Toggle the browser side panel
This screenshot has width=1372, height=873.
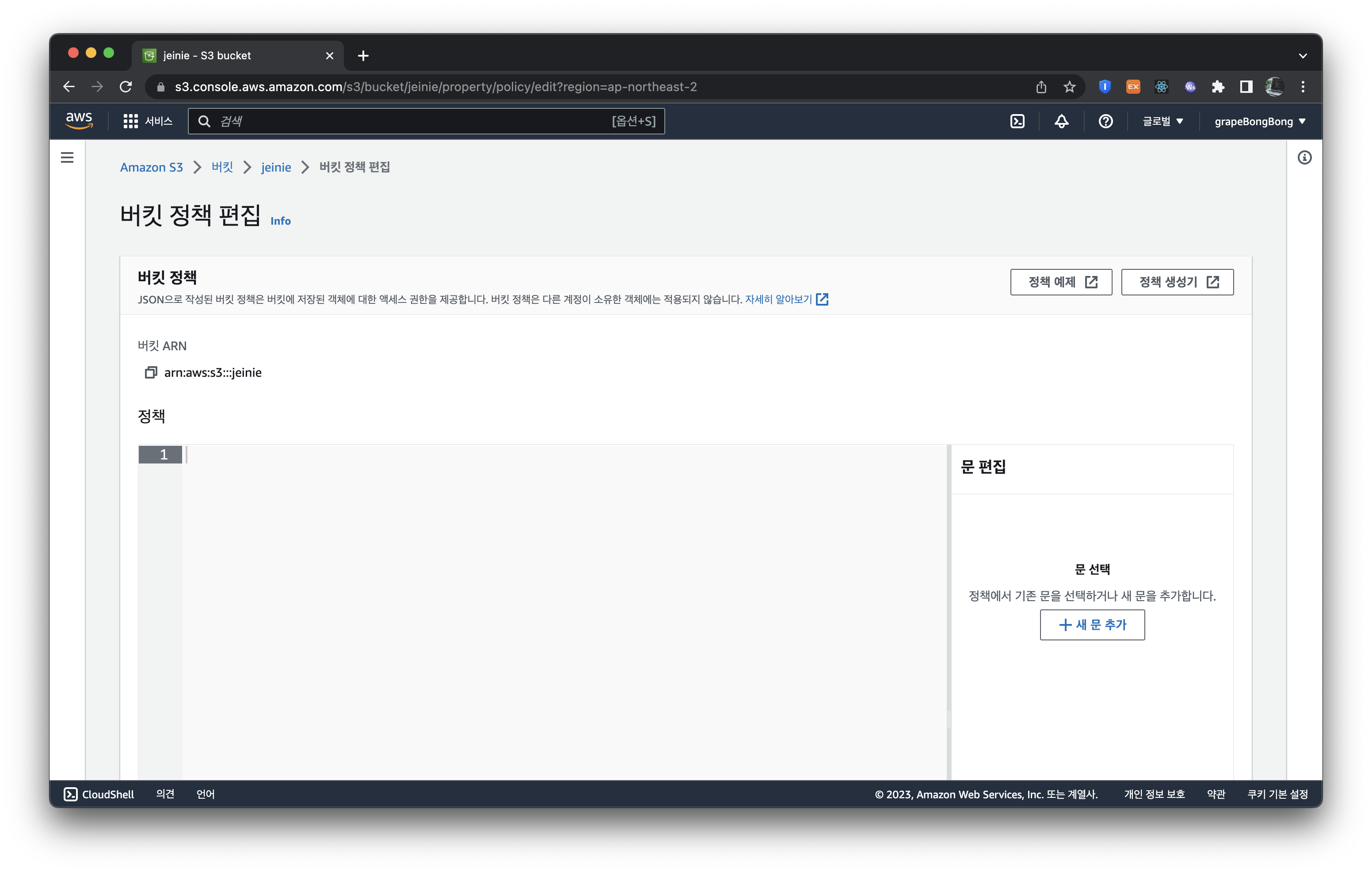coord(1246,87)
